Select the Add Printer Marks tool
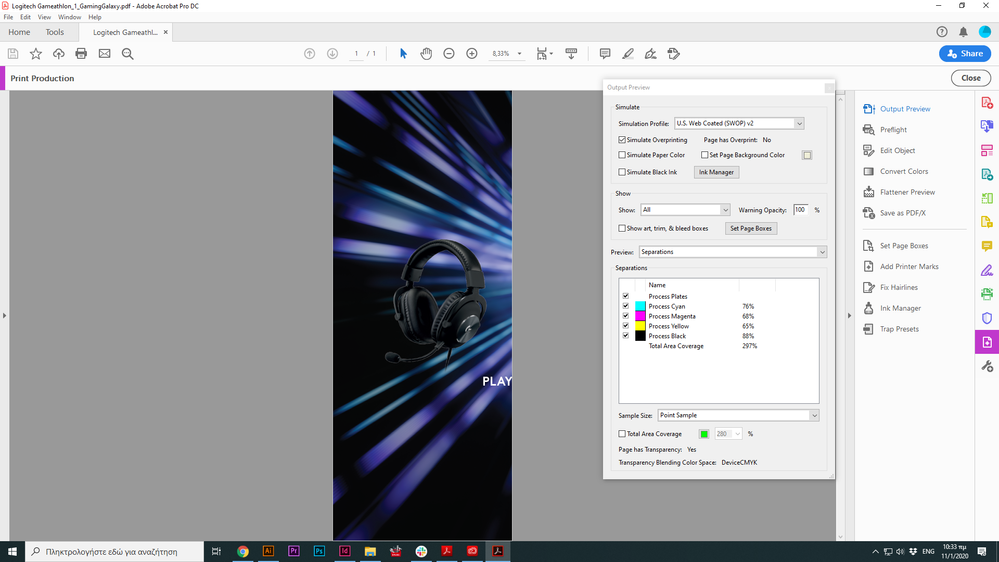The height and width of the screenshot is (562, 999). point(908,267)
